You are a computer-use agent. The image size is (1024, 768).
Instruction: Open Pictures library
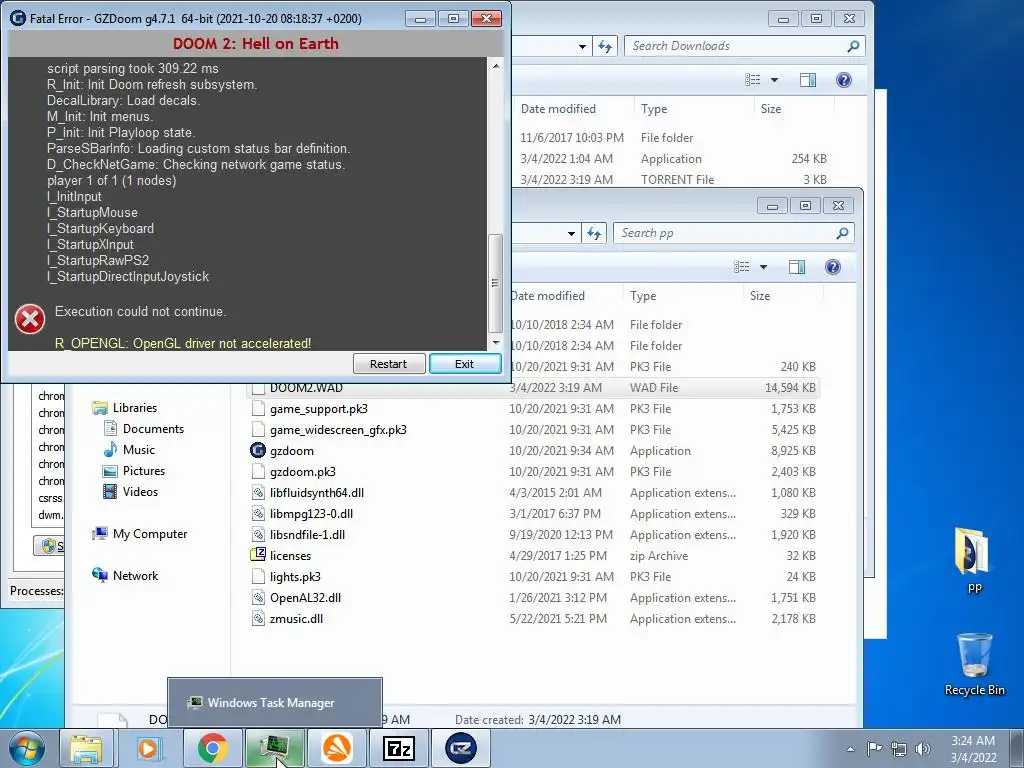(144, 471)
